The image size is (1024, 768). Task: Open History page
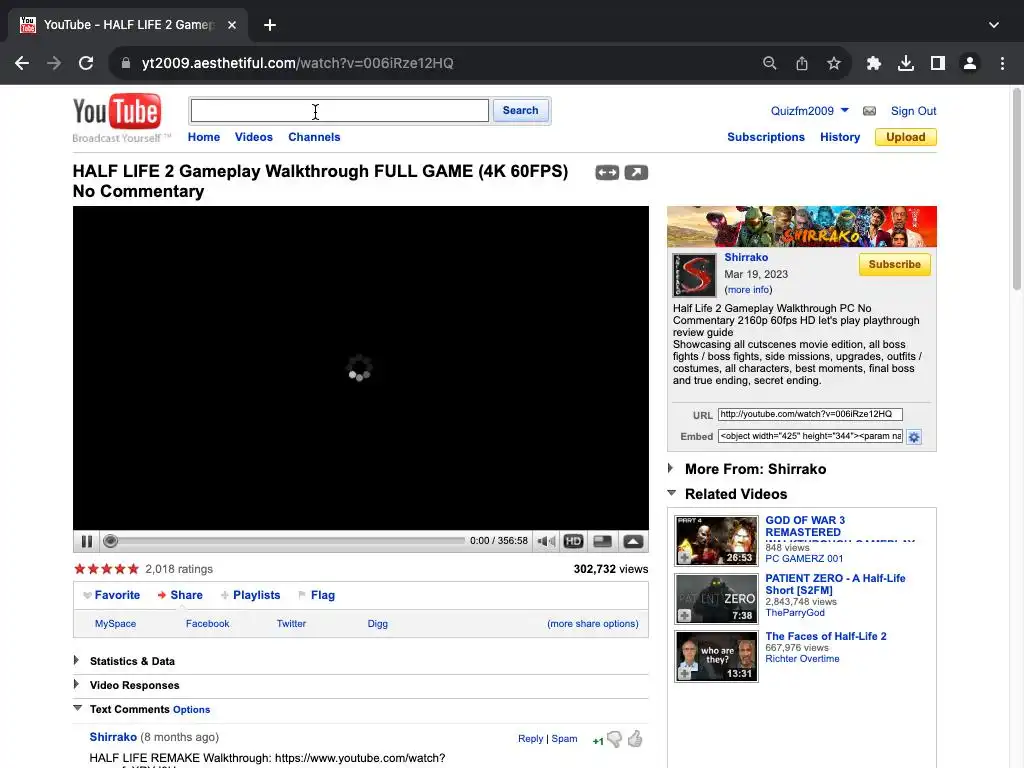pos(840,137)
